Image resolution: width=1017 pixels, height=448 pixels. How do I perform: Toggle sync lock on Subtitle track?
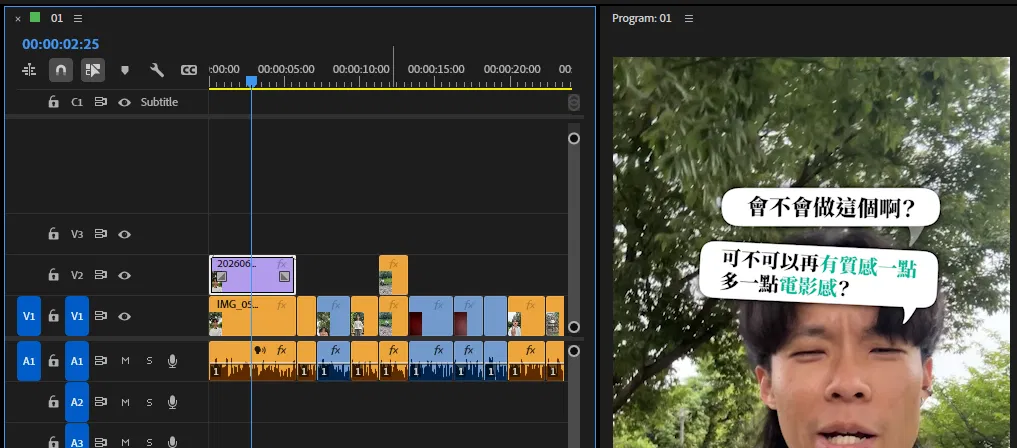[101, 102]
